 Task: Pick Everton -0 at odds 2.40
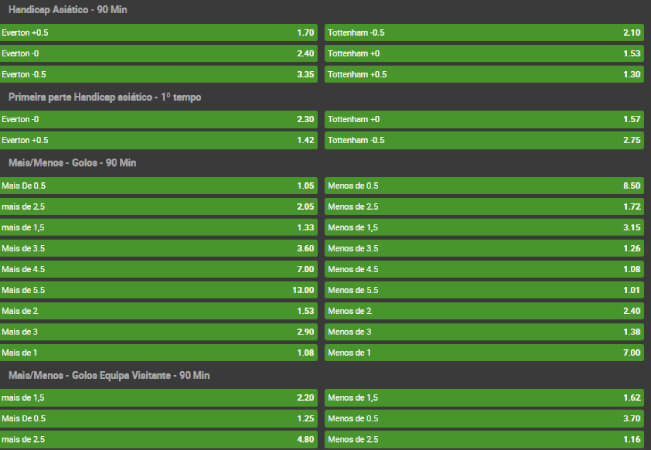coord(159,54)
